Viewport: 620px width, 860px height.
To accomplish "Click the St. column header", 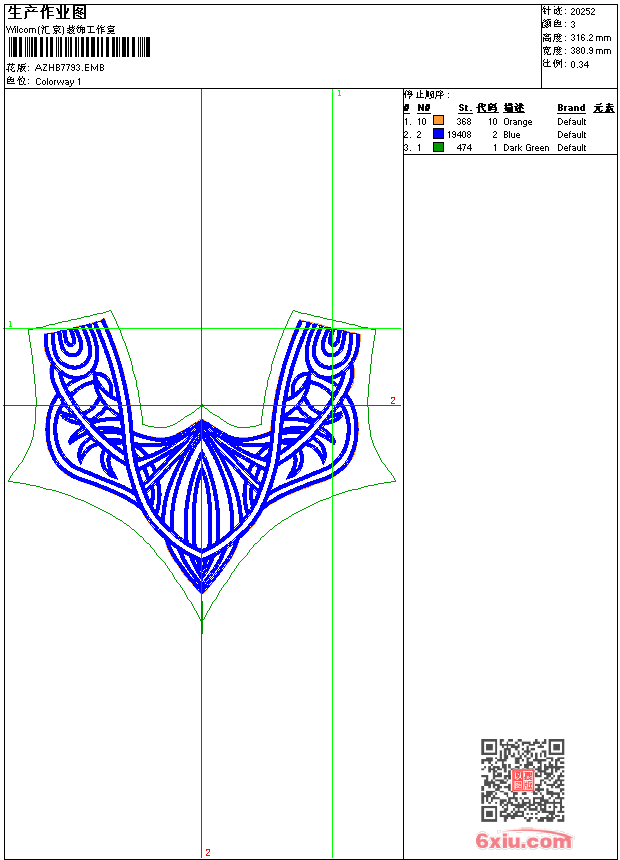I will [465, 108].
